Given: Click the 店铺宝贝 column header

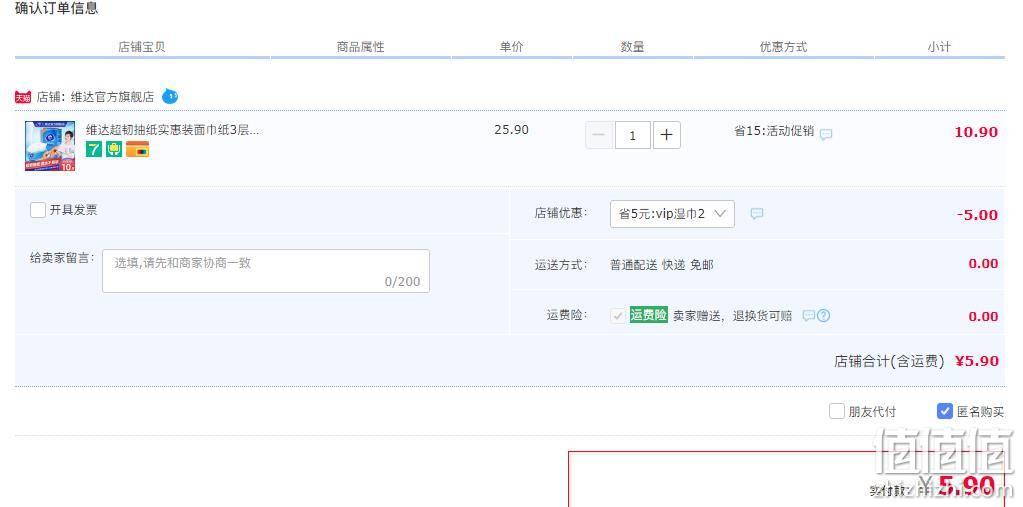Looking at the screenshot, I should pos(142,47).
